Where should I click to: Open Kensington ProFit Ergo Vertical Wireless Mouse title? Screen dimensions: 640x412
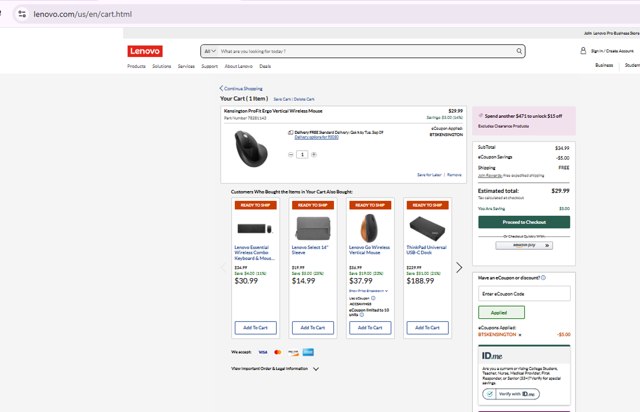click(x=273, y=111)
